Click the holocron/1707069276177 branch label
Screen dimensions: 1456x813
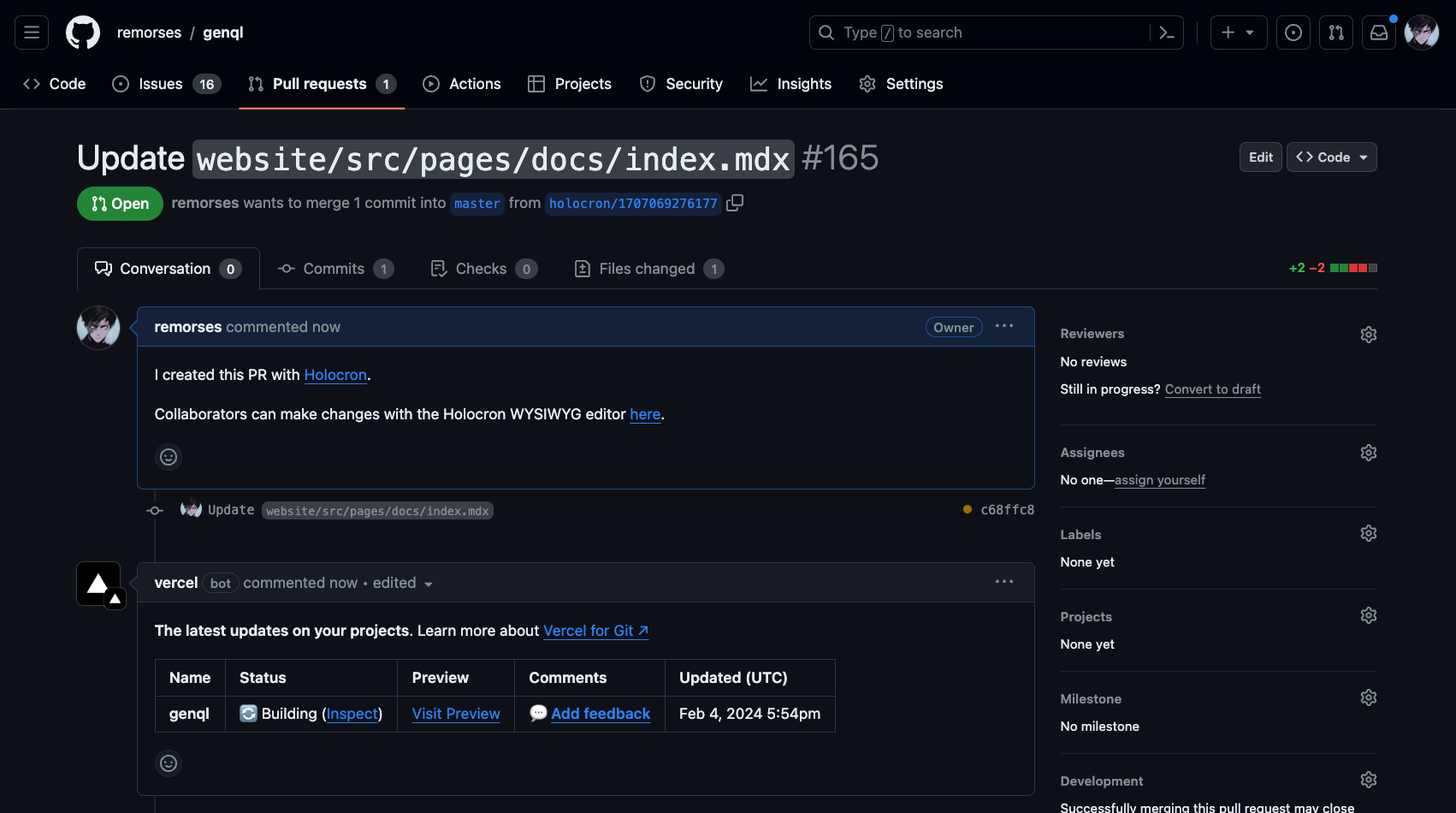coord(633,204)
